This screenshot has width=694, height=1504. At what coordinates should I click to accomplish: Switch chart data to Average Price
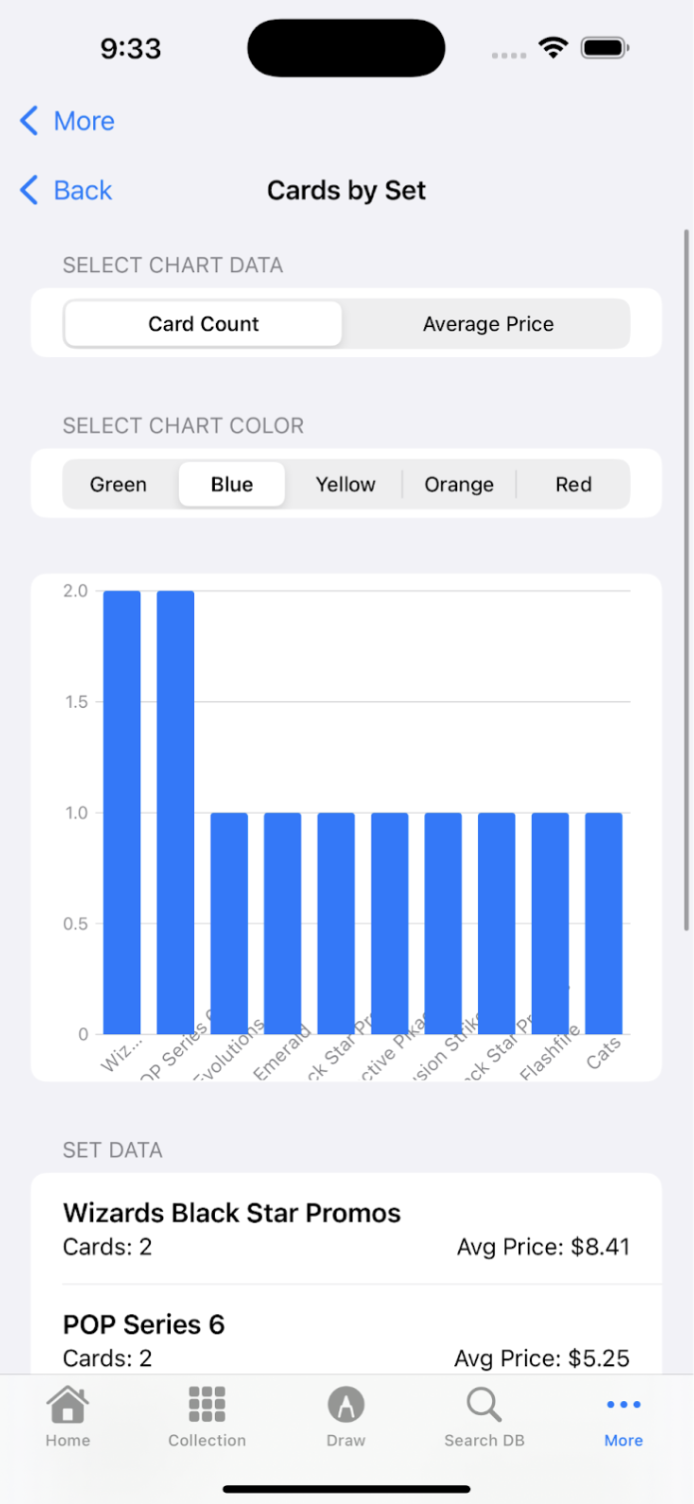(x=488, y=323)
